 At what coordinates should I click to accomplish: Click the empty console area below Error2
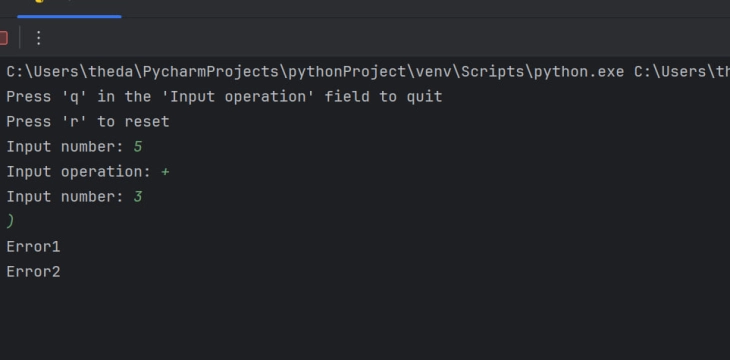click(365, 321)
